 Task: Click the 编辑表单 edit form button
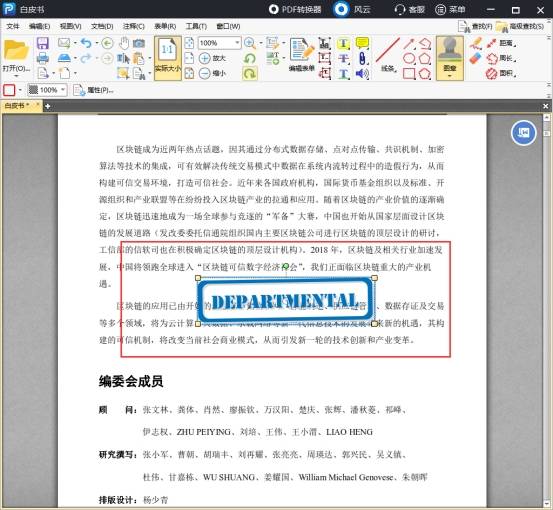point(302,55)
